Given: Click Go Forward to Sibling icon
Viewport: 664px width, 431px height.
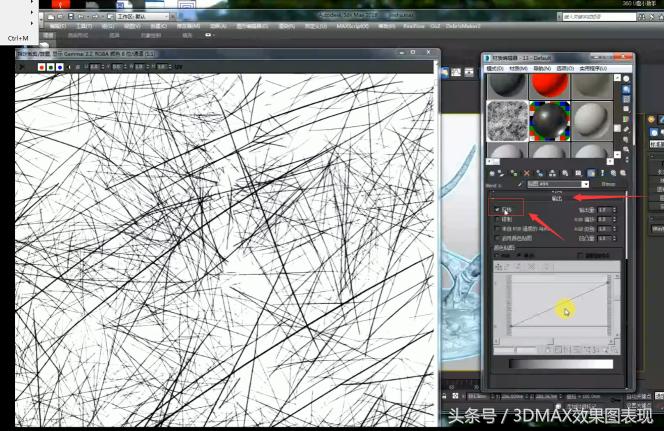Looking at the screenshot, I should [x=622, y=173].
